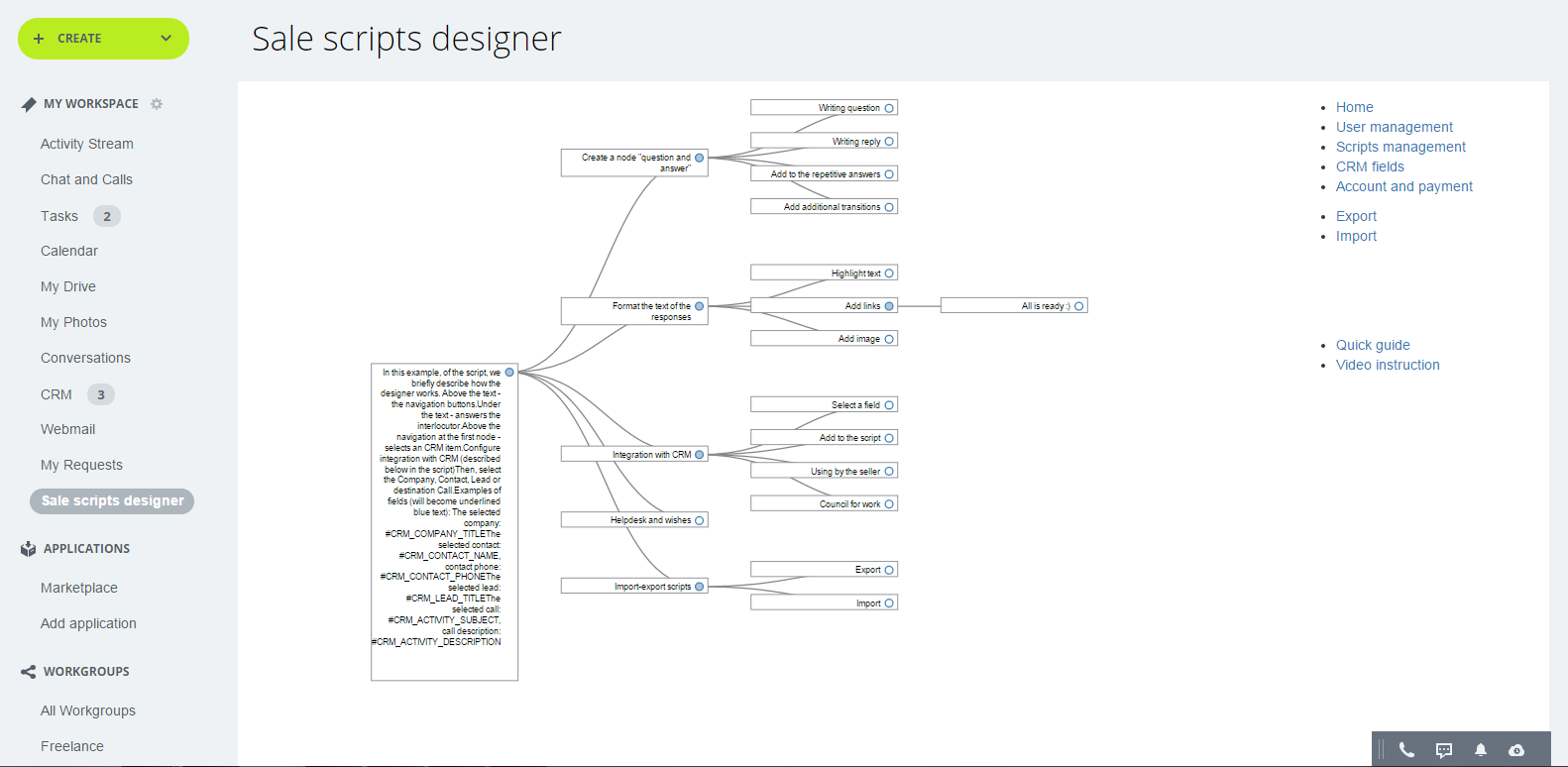Collapse the 'Format the text of the responses' node
The height and width of the screenshot is (767, 1568).
tap(700, 306)
